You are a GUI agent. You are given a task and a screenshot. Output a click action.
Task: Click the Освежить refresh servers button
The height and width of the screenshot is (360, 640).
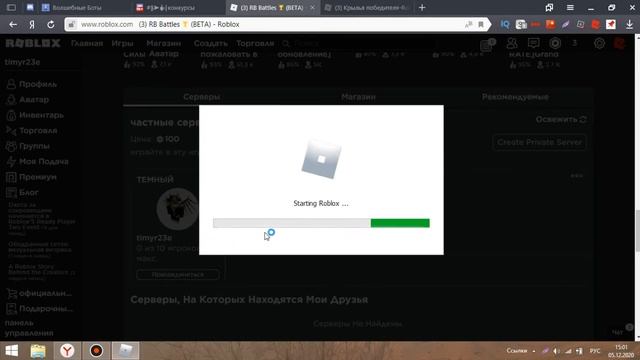tap(561, 120)
